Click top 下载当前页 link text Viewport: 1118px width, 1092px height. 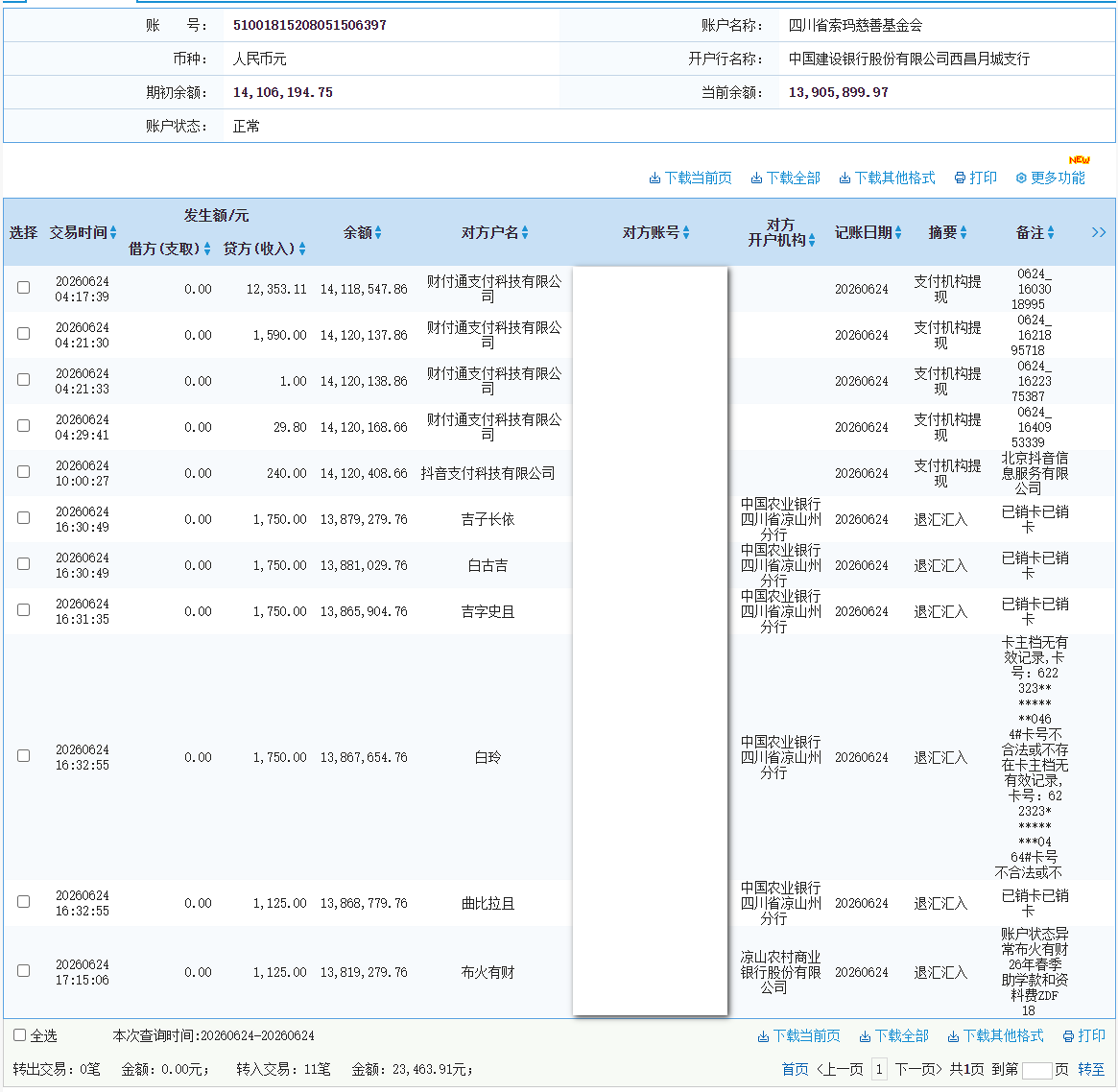point(698,178)
